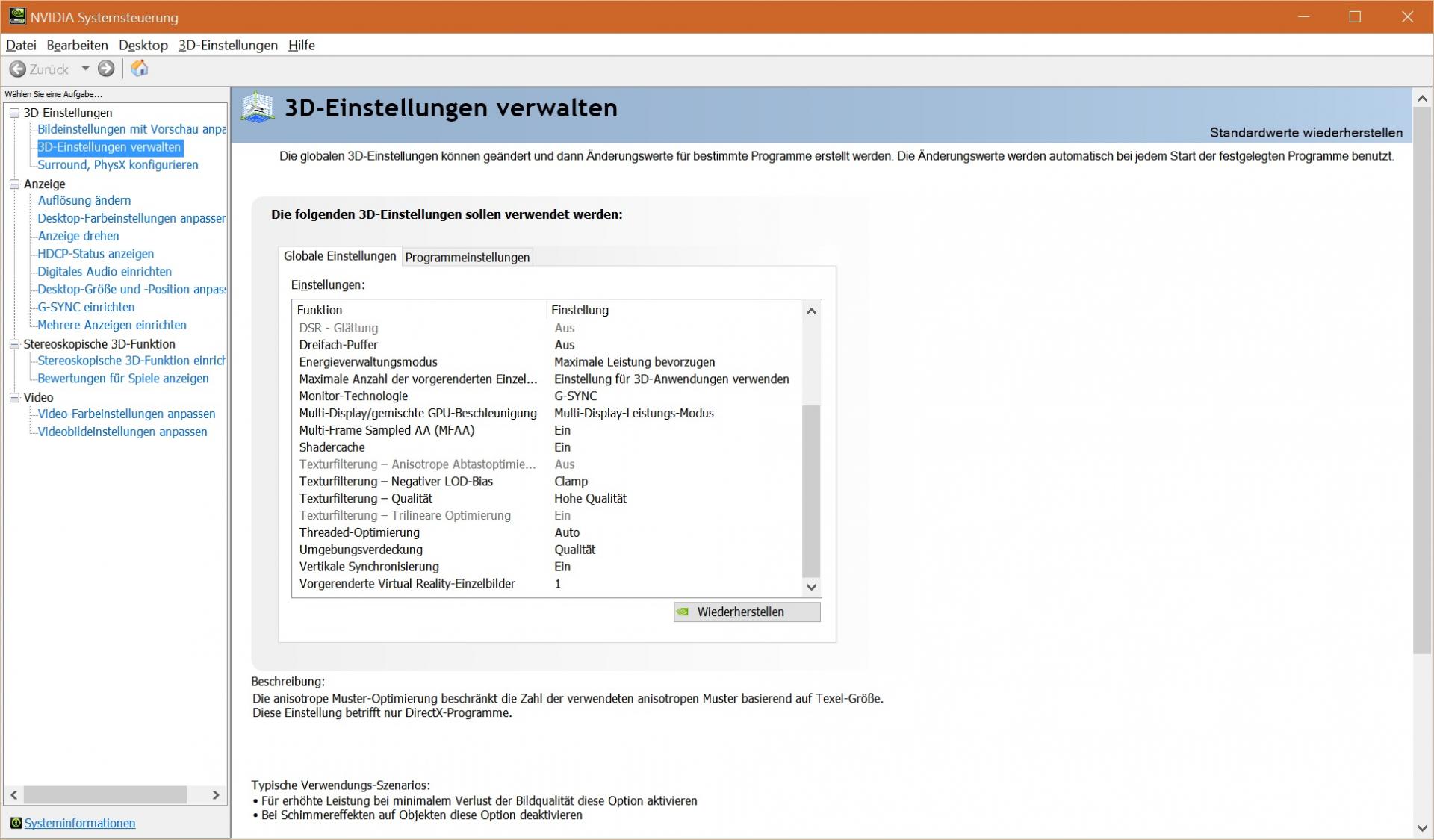Click the Back arrow icon
1434x840 pixels.
tap(17, 69)
